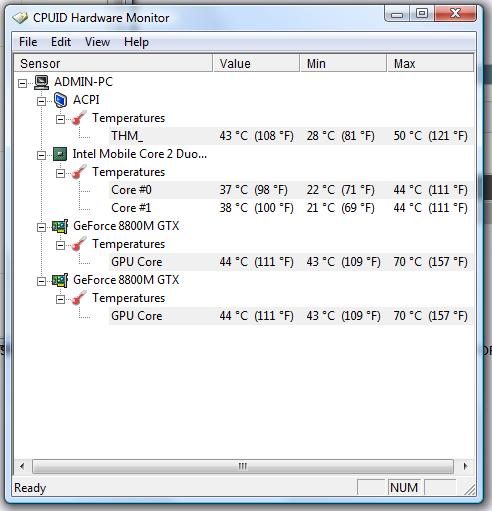The width and height of the screenshot is (492, 511).
Task: Click the Sensor column header
Action: tap(113, 63)
